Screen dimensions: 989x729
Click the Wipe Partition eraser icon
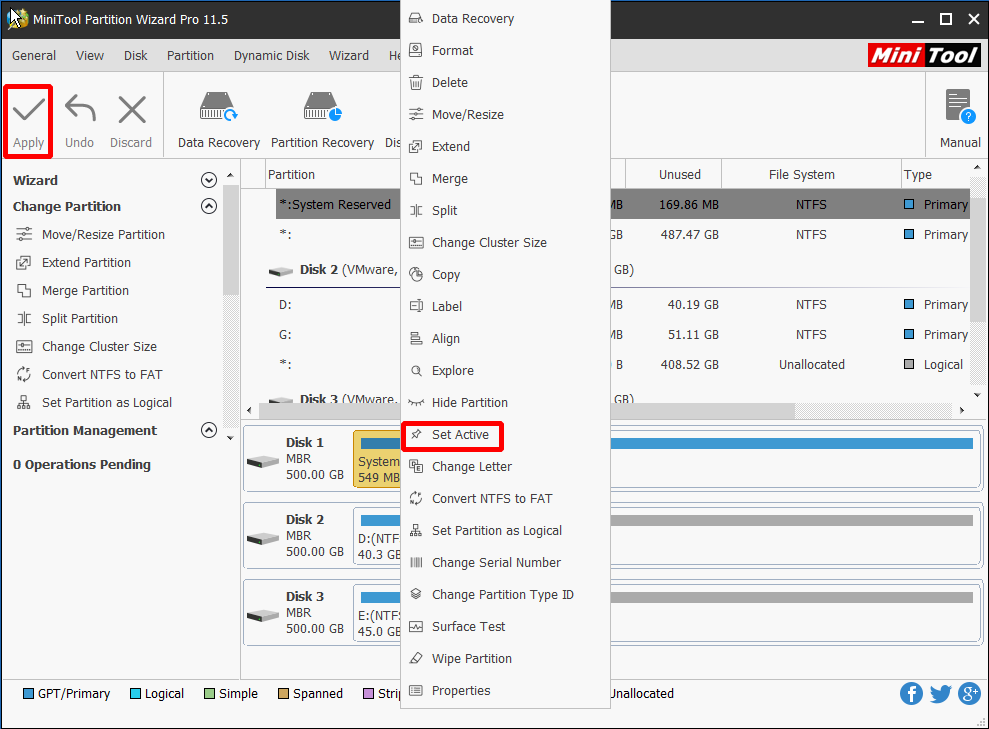(416, 658)
